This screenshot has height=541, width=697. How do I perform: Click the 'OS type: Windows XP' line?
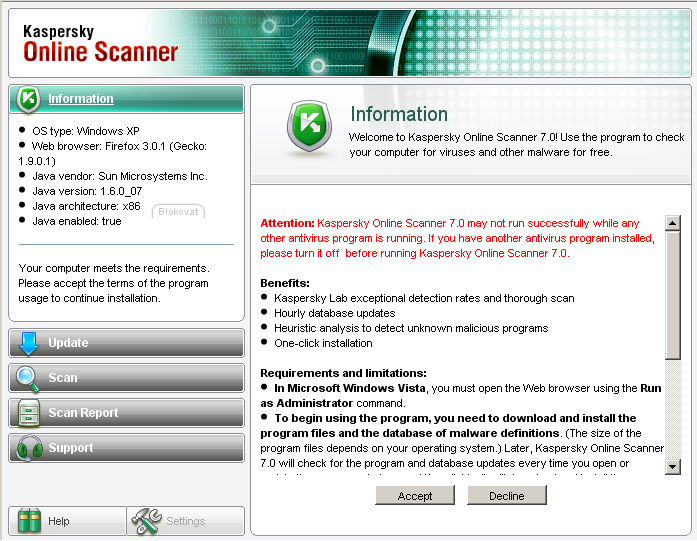pos(85,131)
